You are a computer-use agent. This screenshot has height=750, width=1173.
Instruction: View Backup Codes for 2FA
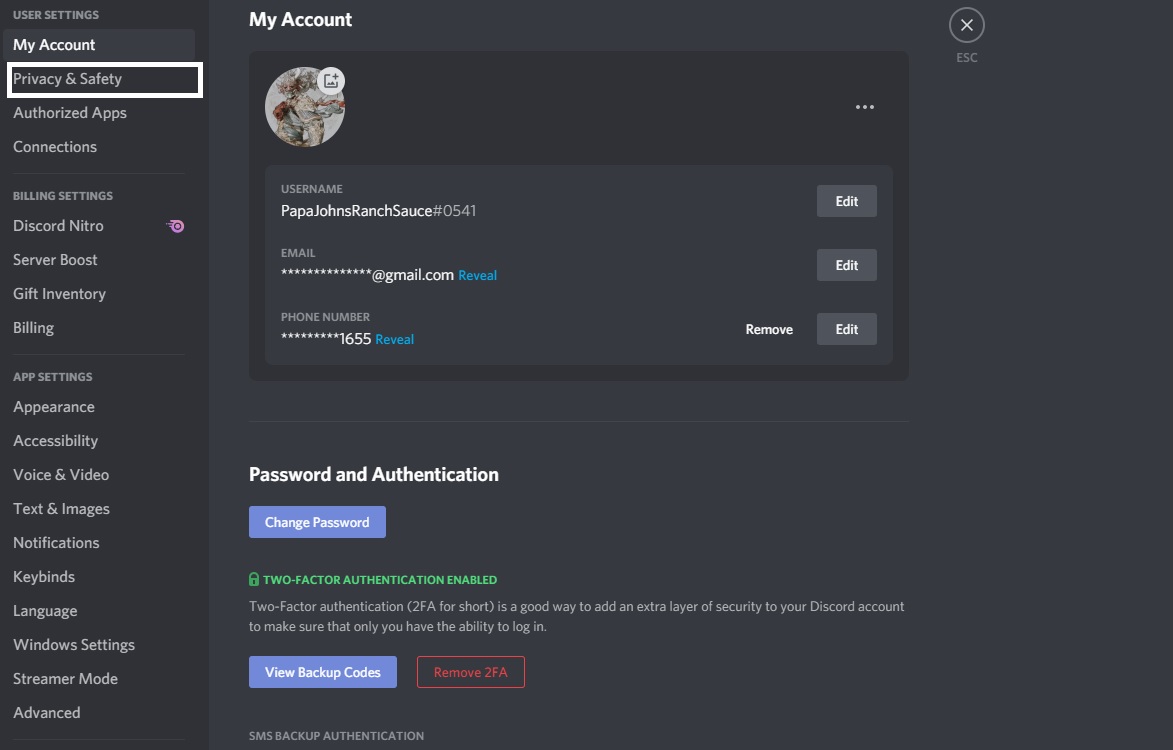[x=322, y=672]
